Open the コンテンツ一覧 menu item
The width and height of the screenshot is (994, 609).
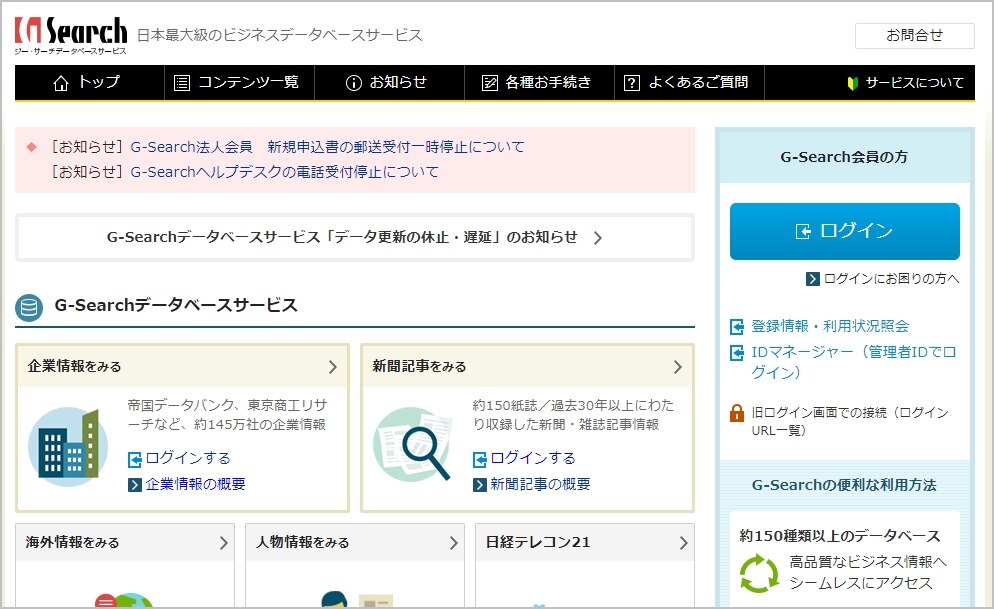click(x=240, y=82)
